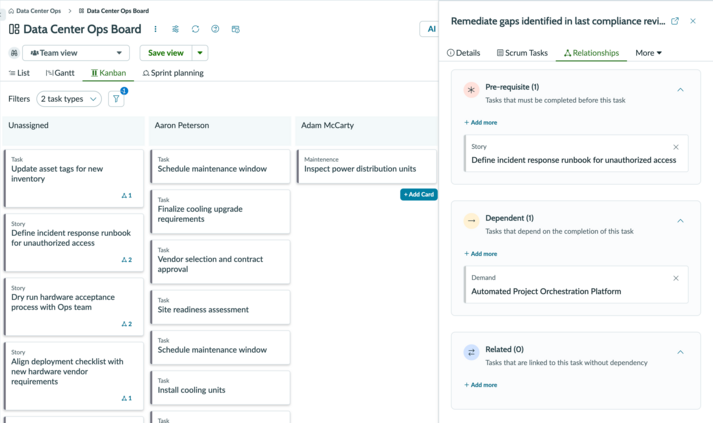
Task: Open the Align deployment checklist story card
Action: pos(74,376)
